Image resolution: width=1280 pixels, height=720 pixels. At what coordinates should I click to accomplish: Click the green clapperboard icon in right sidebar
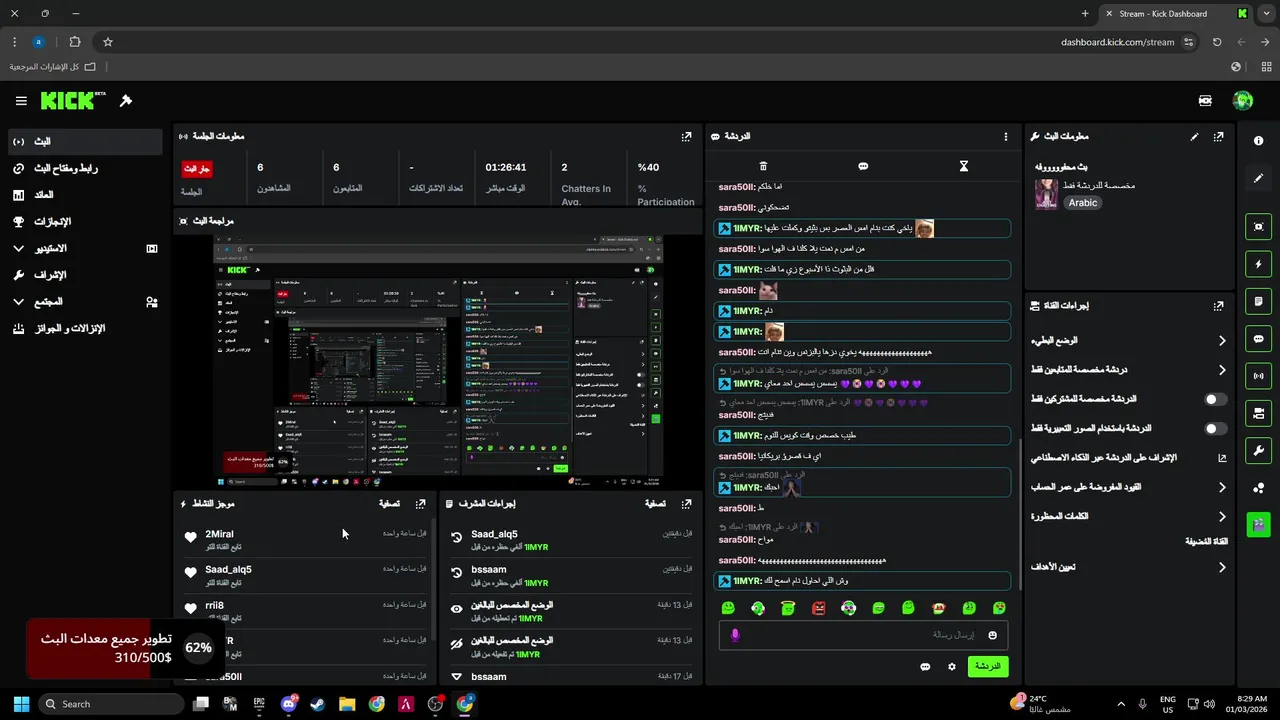[x=1258, y=524]
